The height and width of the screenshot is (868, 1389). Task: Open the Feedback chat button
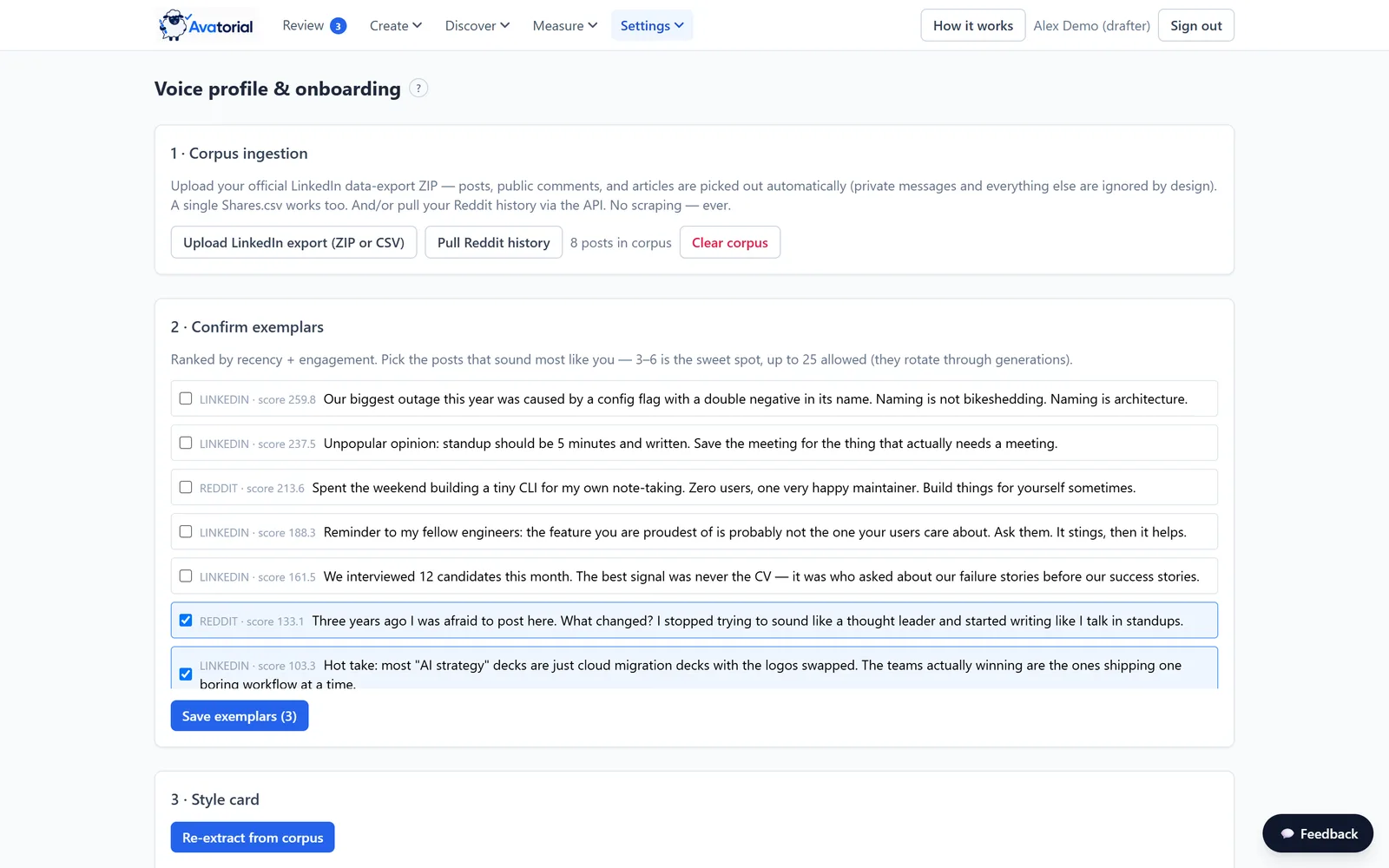tap(1318, 833)
